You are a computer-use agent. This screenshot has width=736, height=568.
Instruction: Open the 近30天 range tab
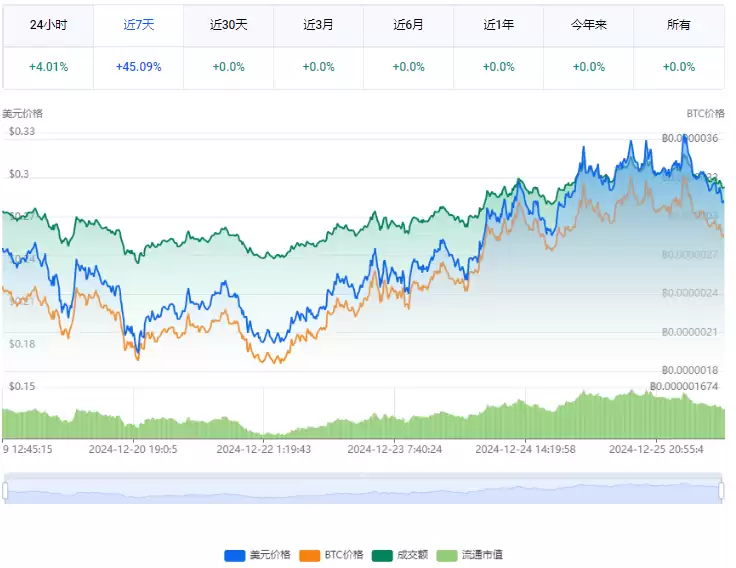(228, 25)
